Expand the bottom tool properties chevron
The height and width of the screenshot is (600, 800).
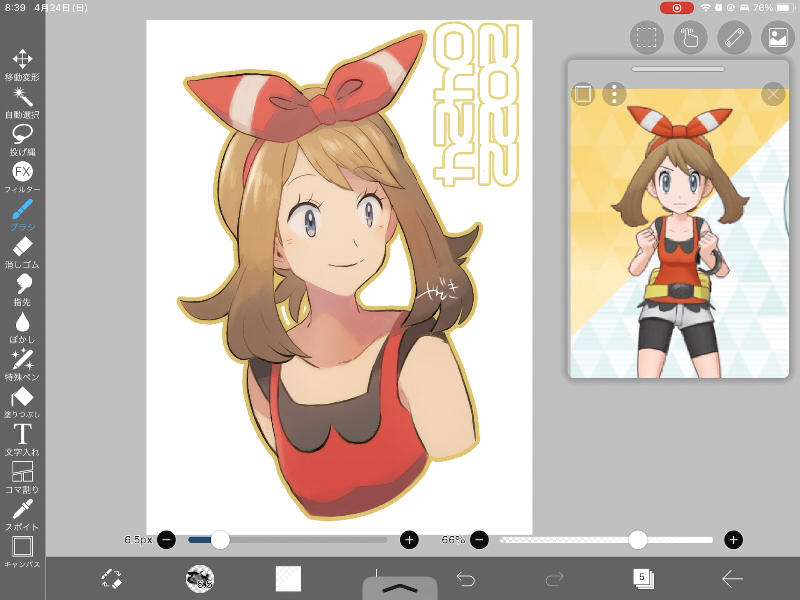400,588
